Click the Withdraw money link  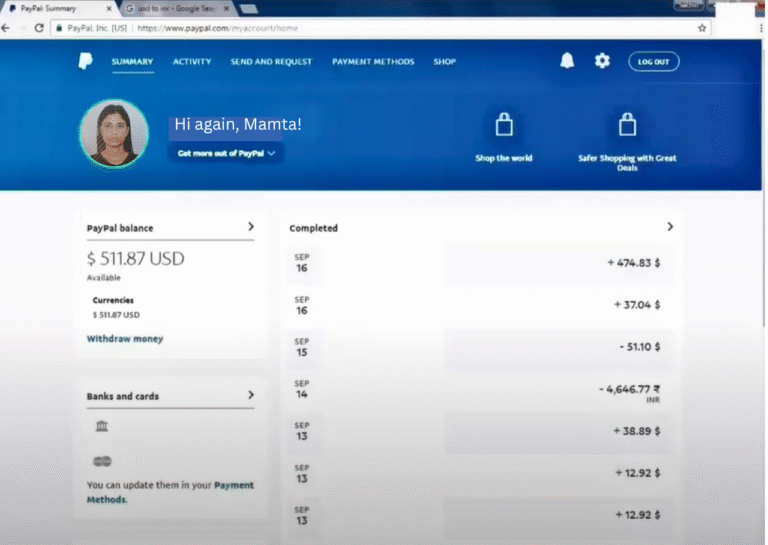125,339
